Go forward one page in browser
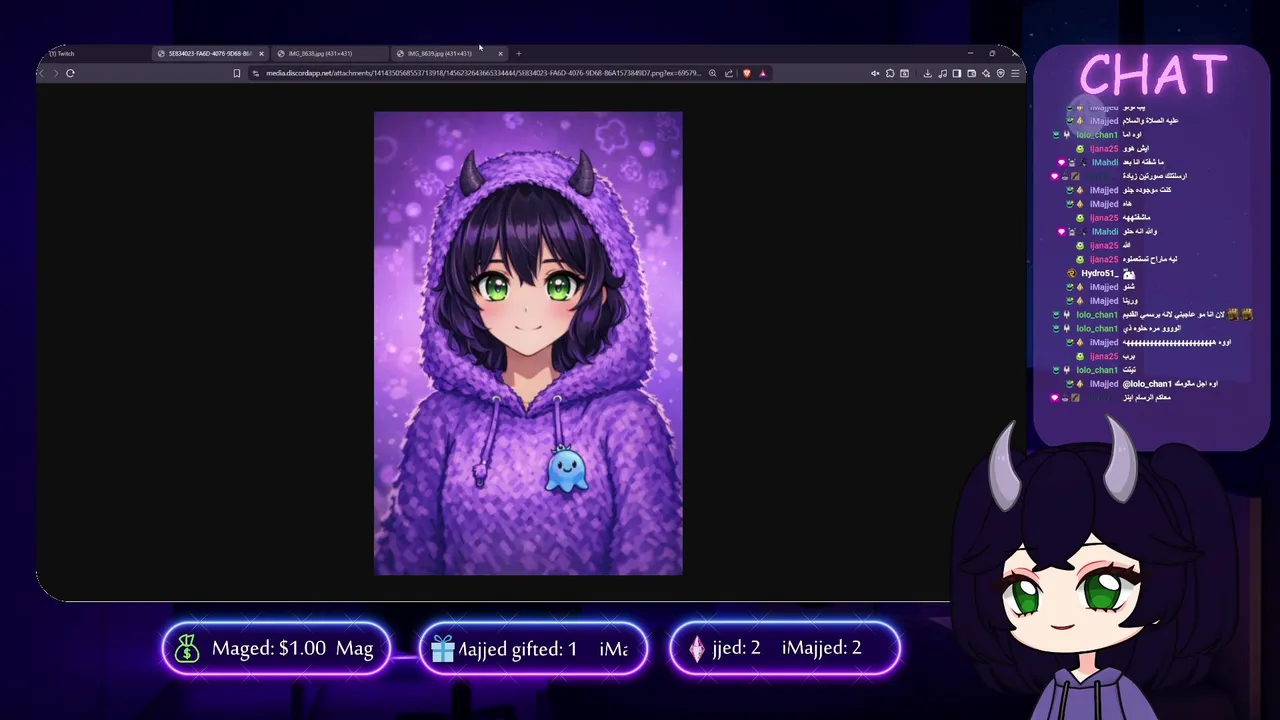The width and height of the screenshot is (1280, 720). pos(55,73)
